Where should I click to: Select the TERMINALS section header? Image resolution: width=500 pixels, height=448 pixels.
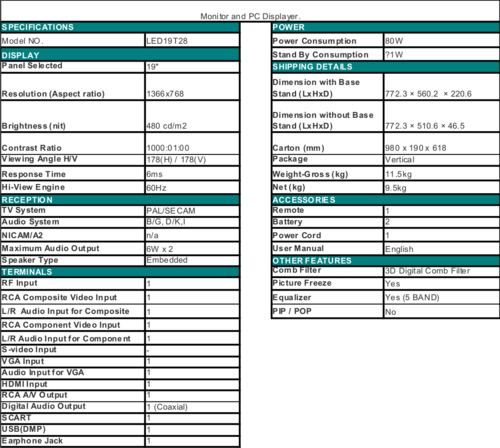pos(120,272)
